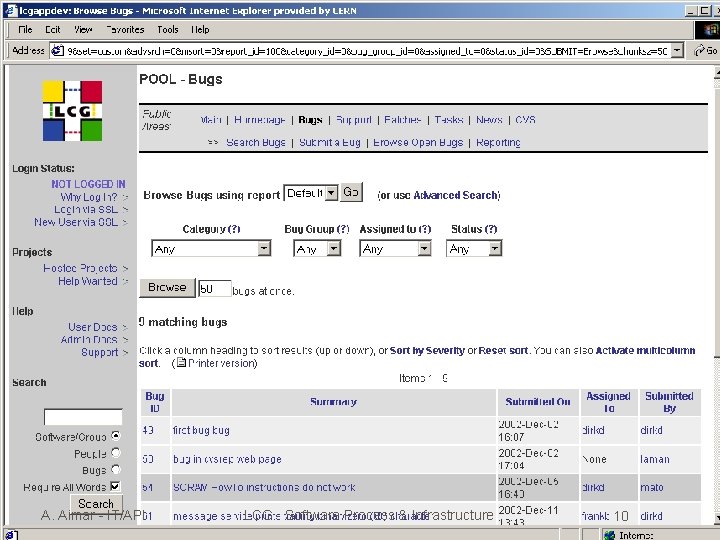Click the Submit a Bug link
720x540 pixels.
(x=330, y=142)
